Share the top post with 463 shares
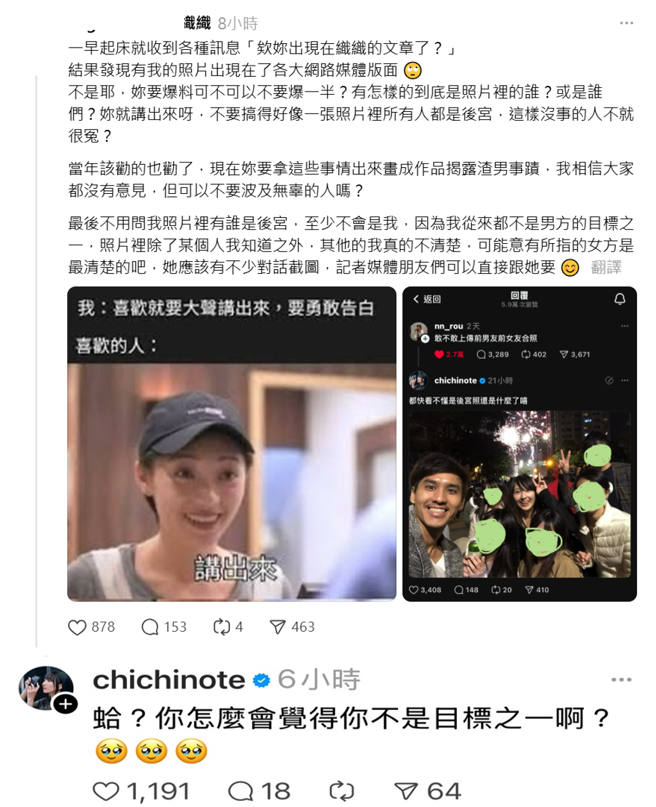The image size is (656, 807). (278, 627)
